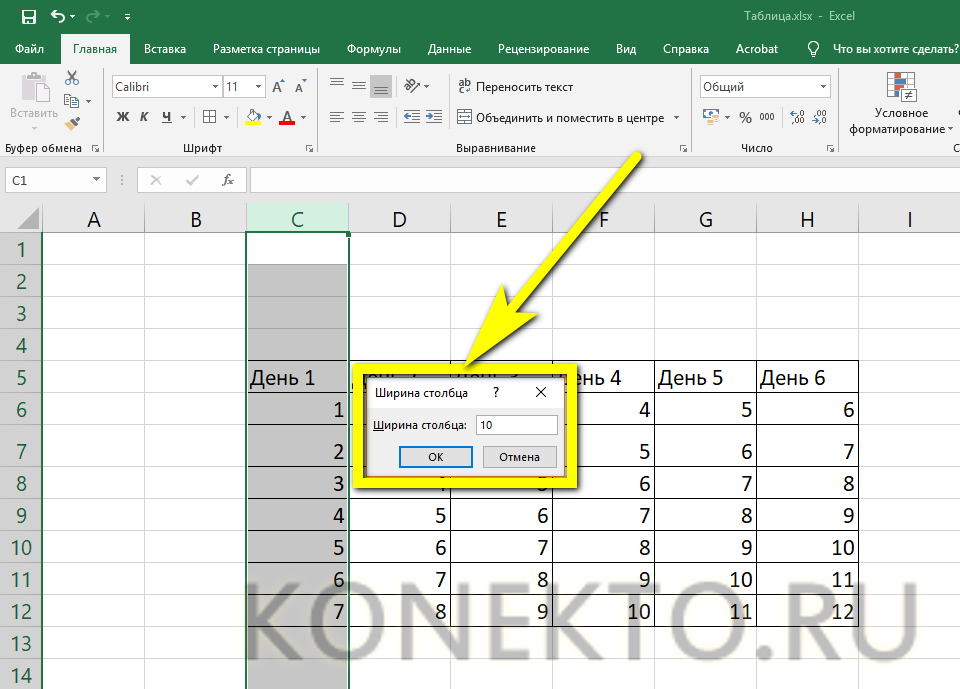
Task: Click the Undo arrow icon
Action: pyautogui.click(x=58, y=17)
